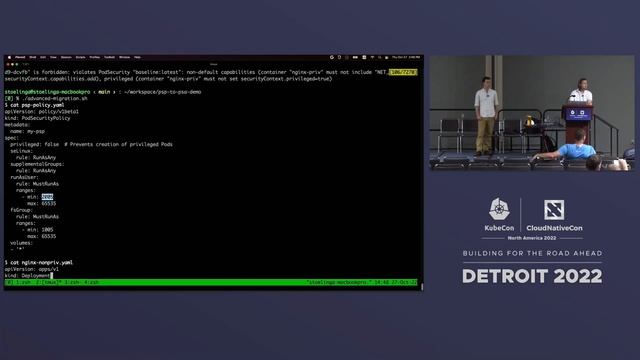The height and width of the screenshot is (360, 640).
Task: Open the iTerm2 application menu
Action: 20,57
